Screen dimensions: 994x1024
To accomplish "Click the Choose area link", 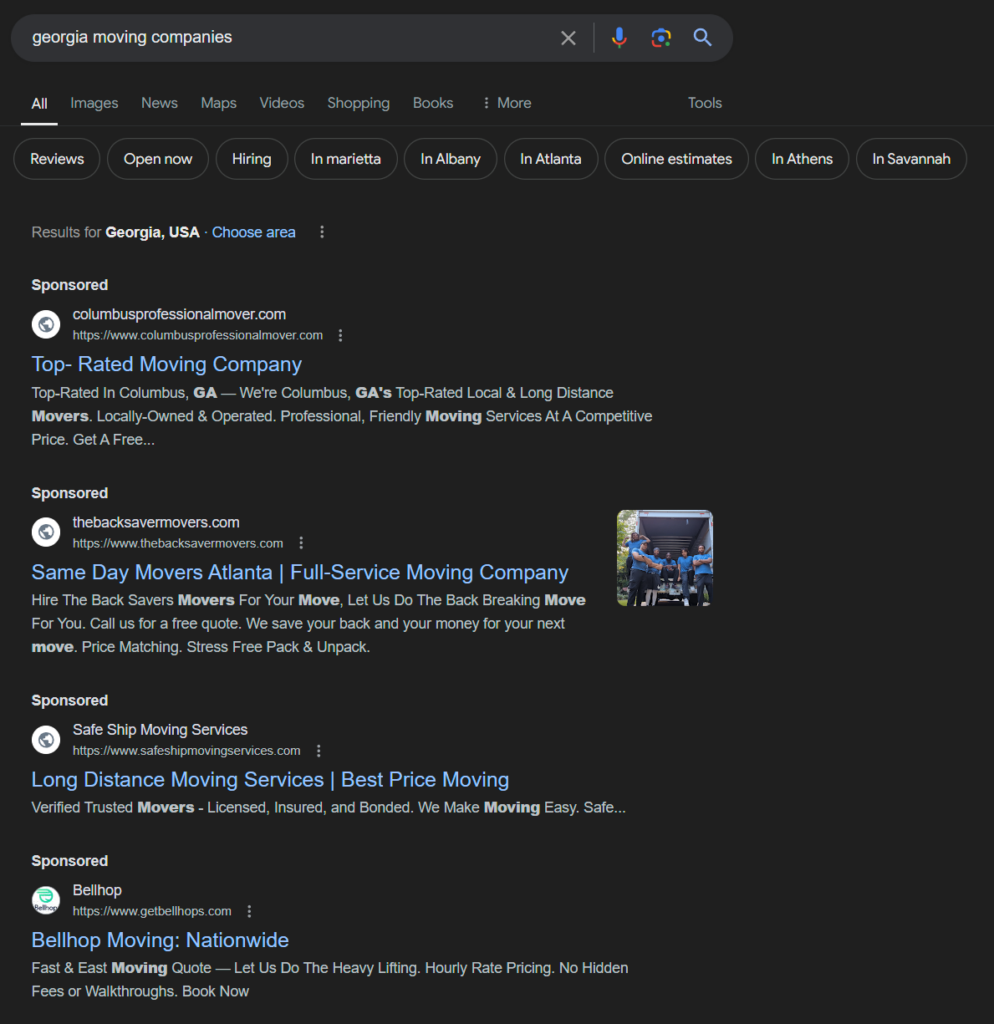I will click(253, 232).
